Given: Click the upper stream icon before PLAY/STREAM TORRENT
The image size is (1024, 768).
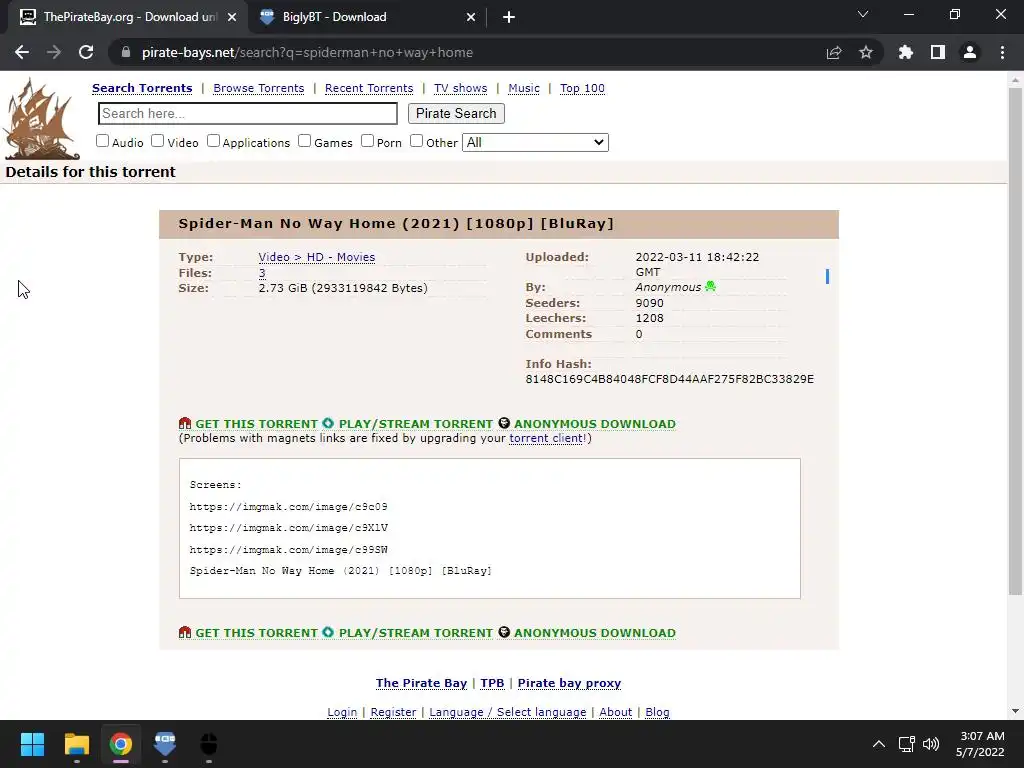Looking at the screenshot, I should [x=328, y=423].
